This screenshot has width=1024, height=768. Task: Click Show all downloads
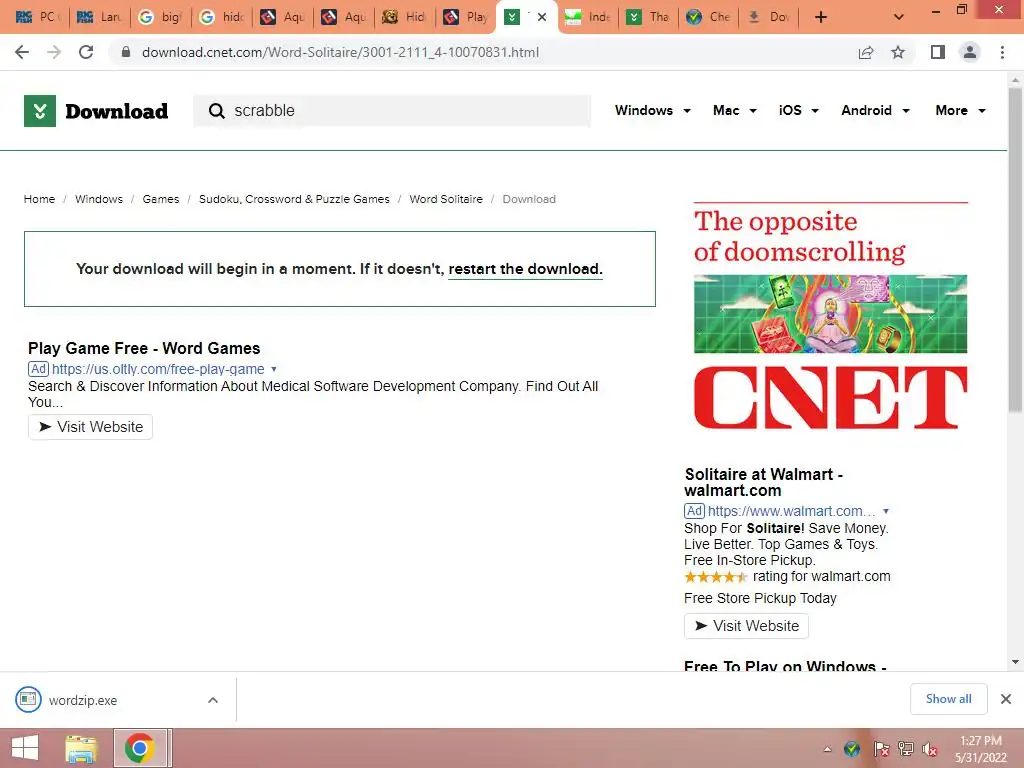tap(948, 699)
